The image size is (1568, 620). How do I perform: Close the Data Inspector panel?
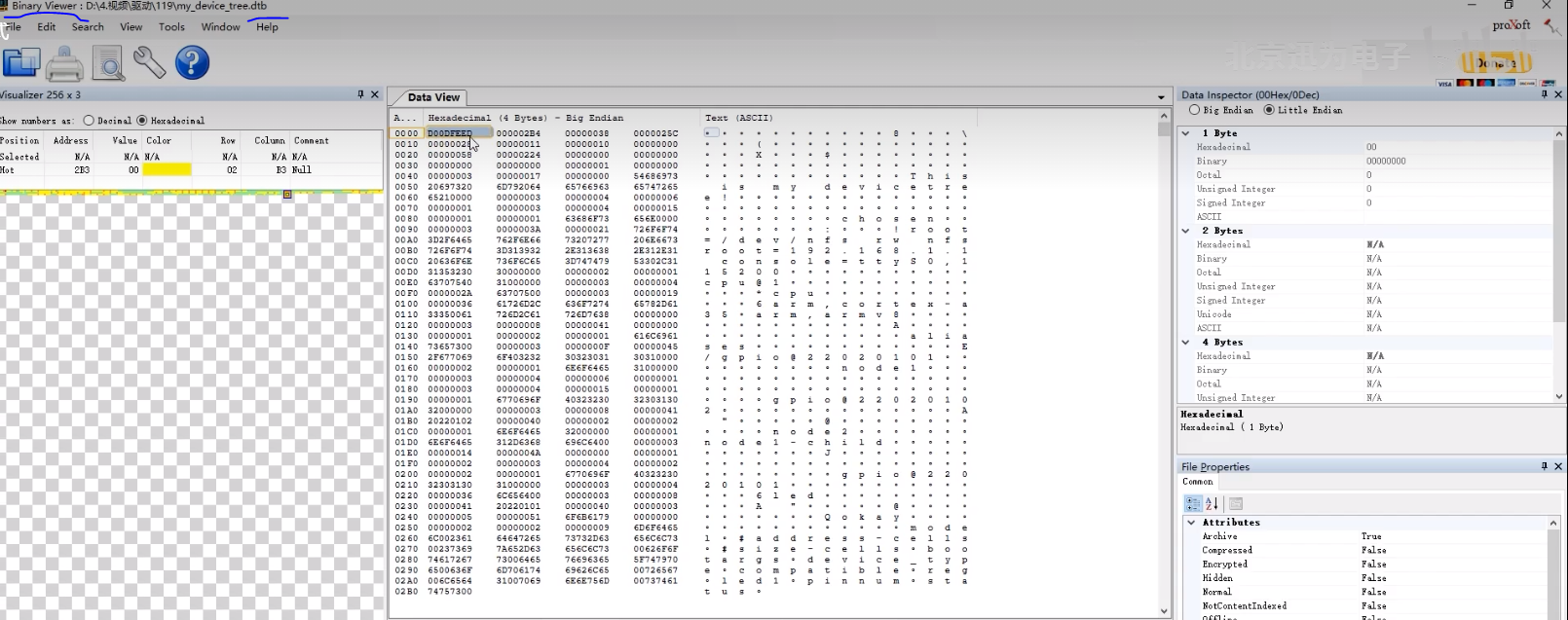(1558, 94)
